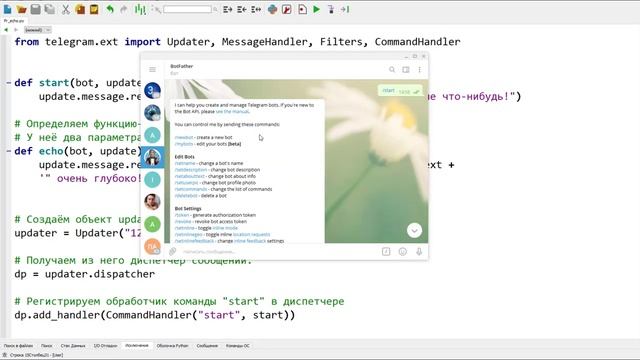The width and height of the screenshot is (640, 360).
Task: Run the script with the green play button
Action: pos(316,9)
